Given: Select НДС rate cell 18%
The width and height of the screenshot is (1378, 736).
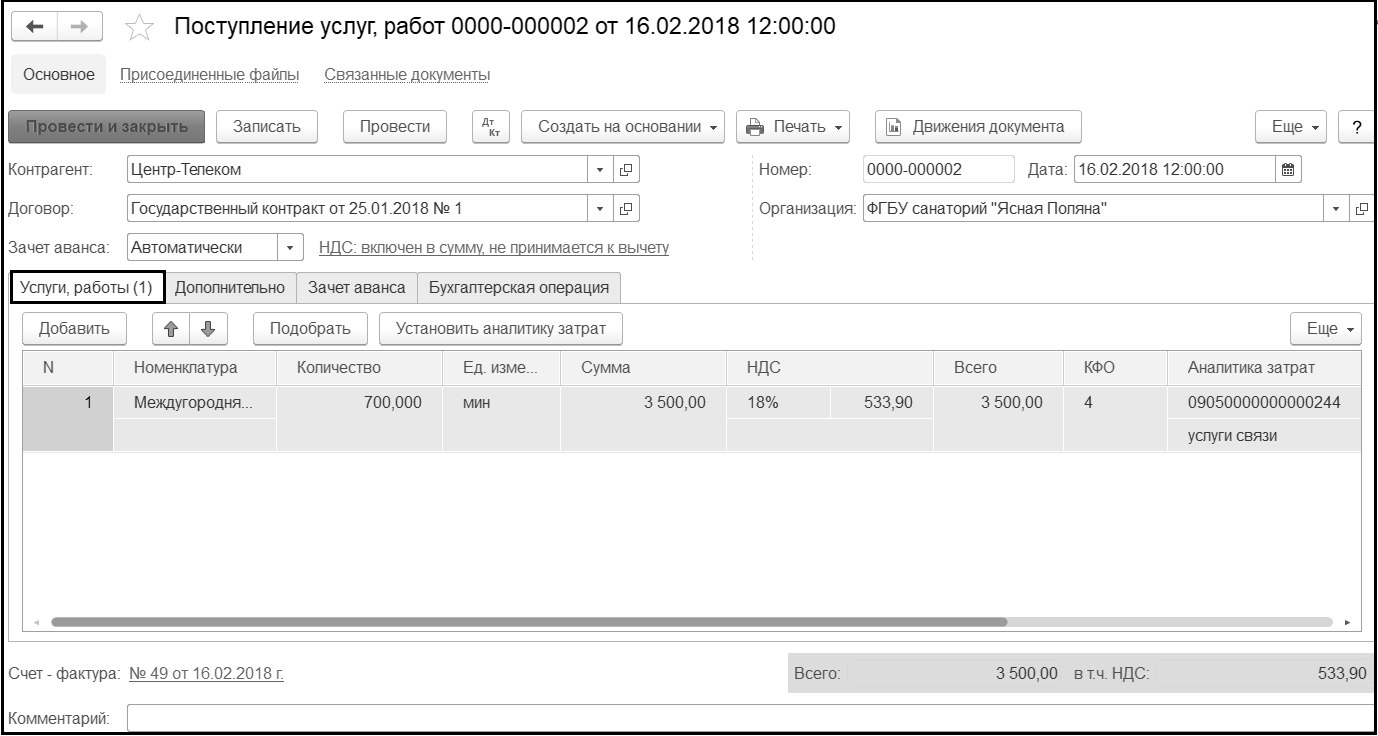Looking at the screenshot, I should point(778,403).
